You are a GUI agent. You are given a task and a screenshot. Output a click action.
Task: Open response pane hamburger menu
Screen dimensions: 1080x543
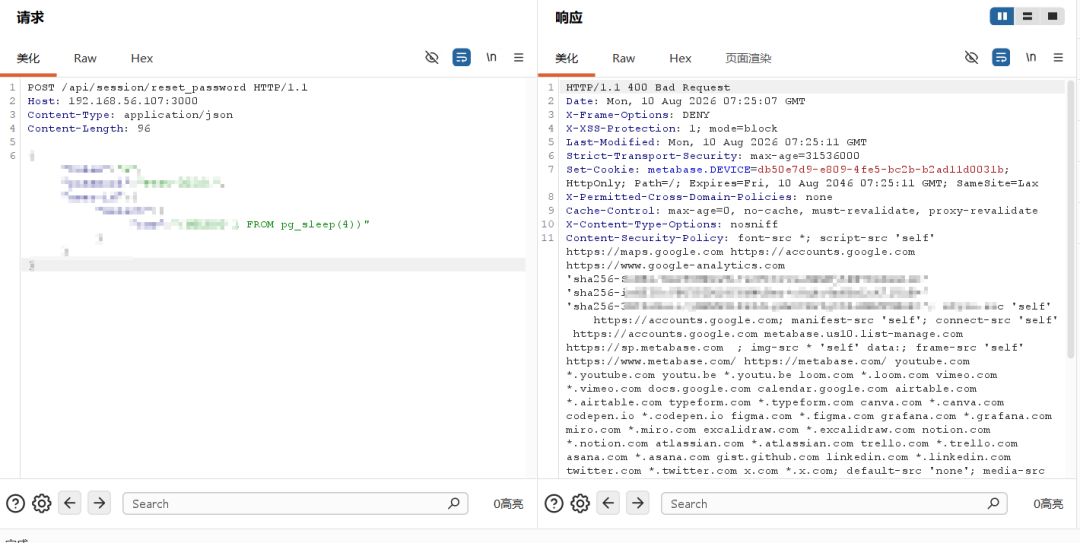pyautogui.click(x=1058, y=57)
